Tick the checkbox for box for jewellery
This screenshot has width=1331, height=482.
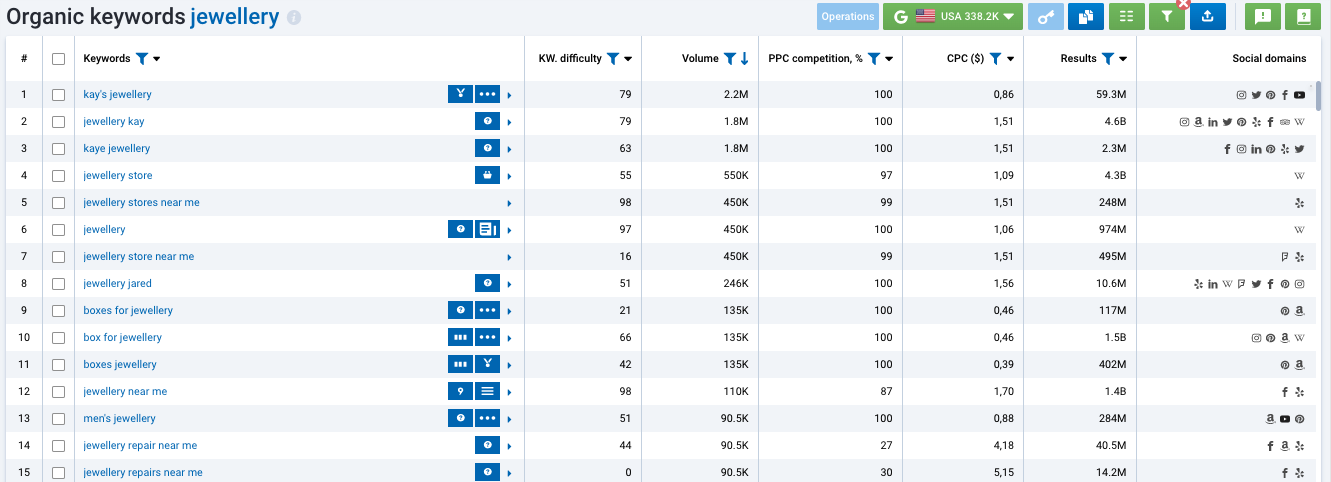(58, 337)
